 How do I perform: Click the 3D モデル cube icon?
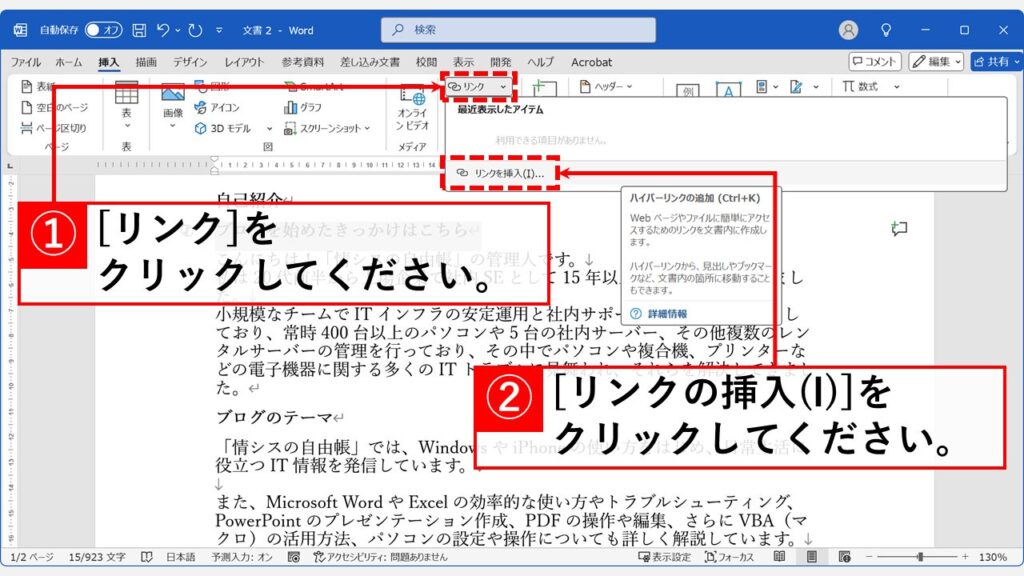point(200,129)
